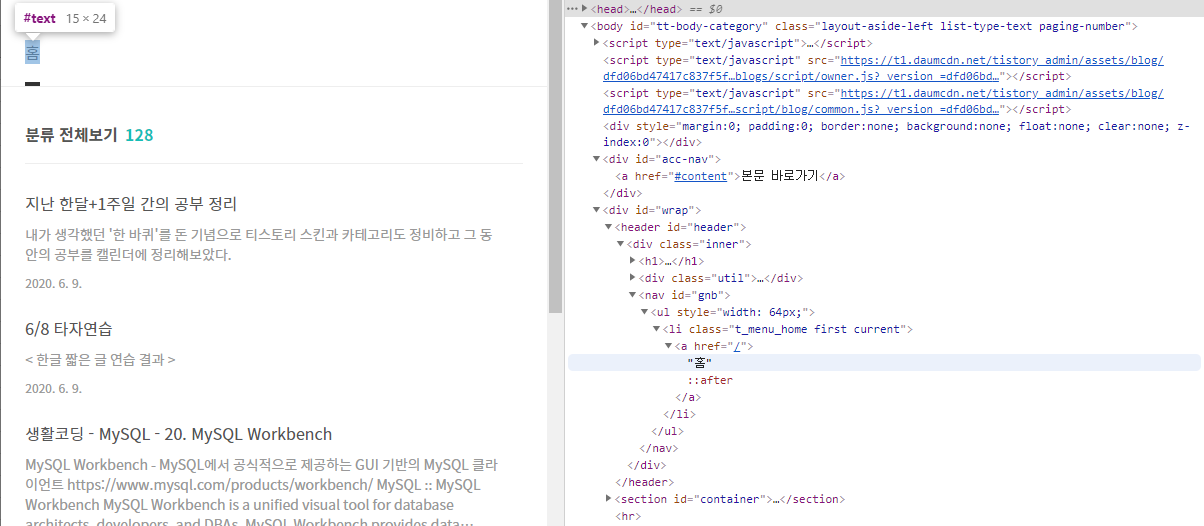Select the "홈" text node row
This screenshot has width=1204, height=526.
click(x=884, y=363)
